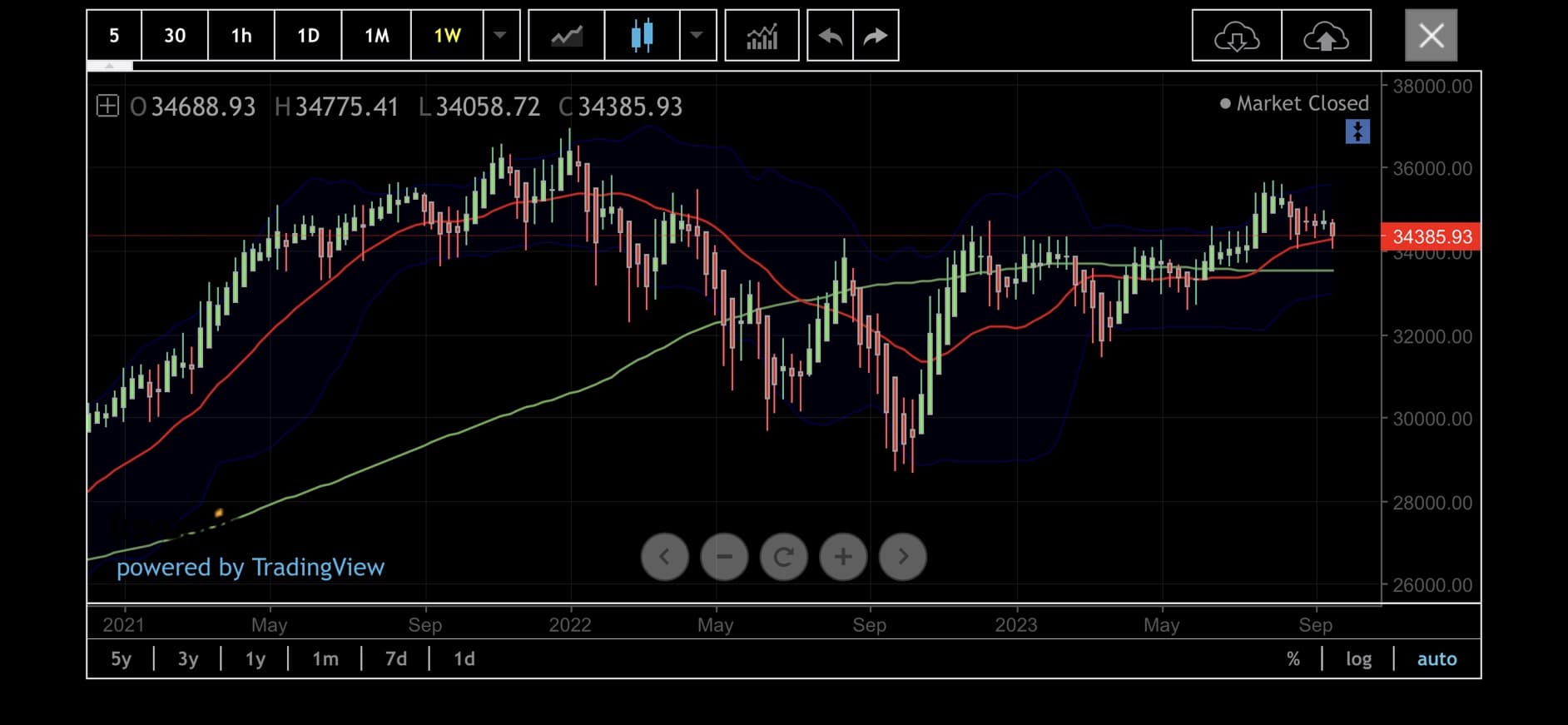Click the cloud upload icon
This screenshot has width=1568, height=725.
tap(1326, 36)
